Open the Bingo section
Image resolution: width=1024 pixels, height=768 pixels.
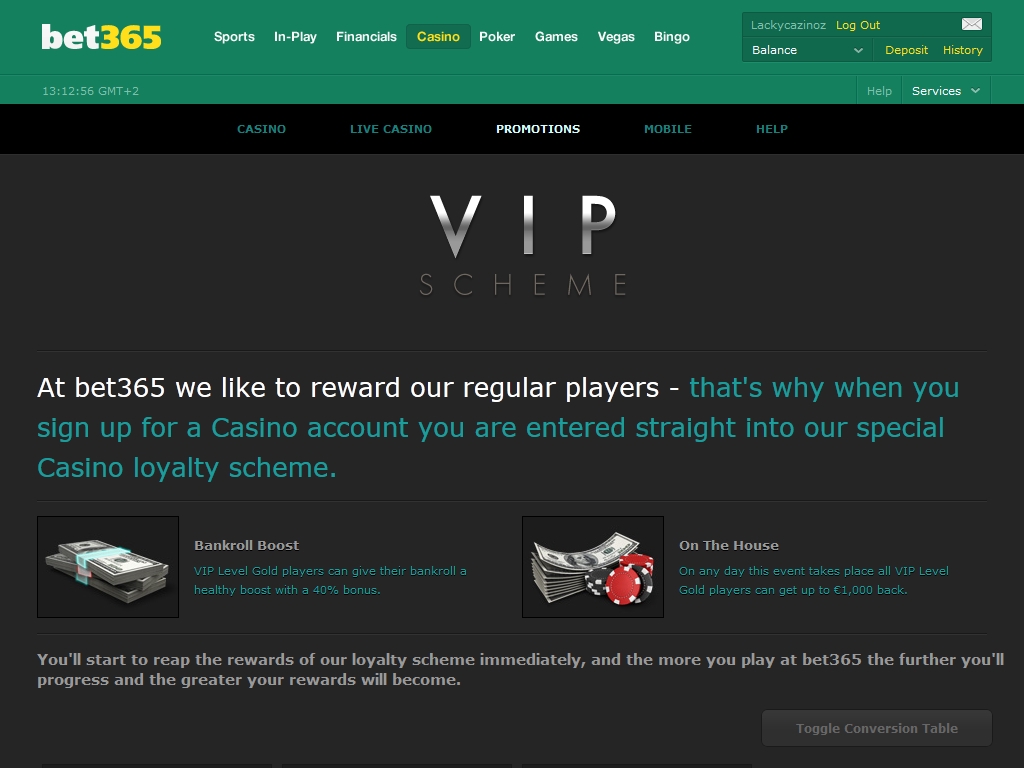coord(672,37)
